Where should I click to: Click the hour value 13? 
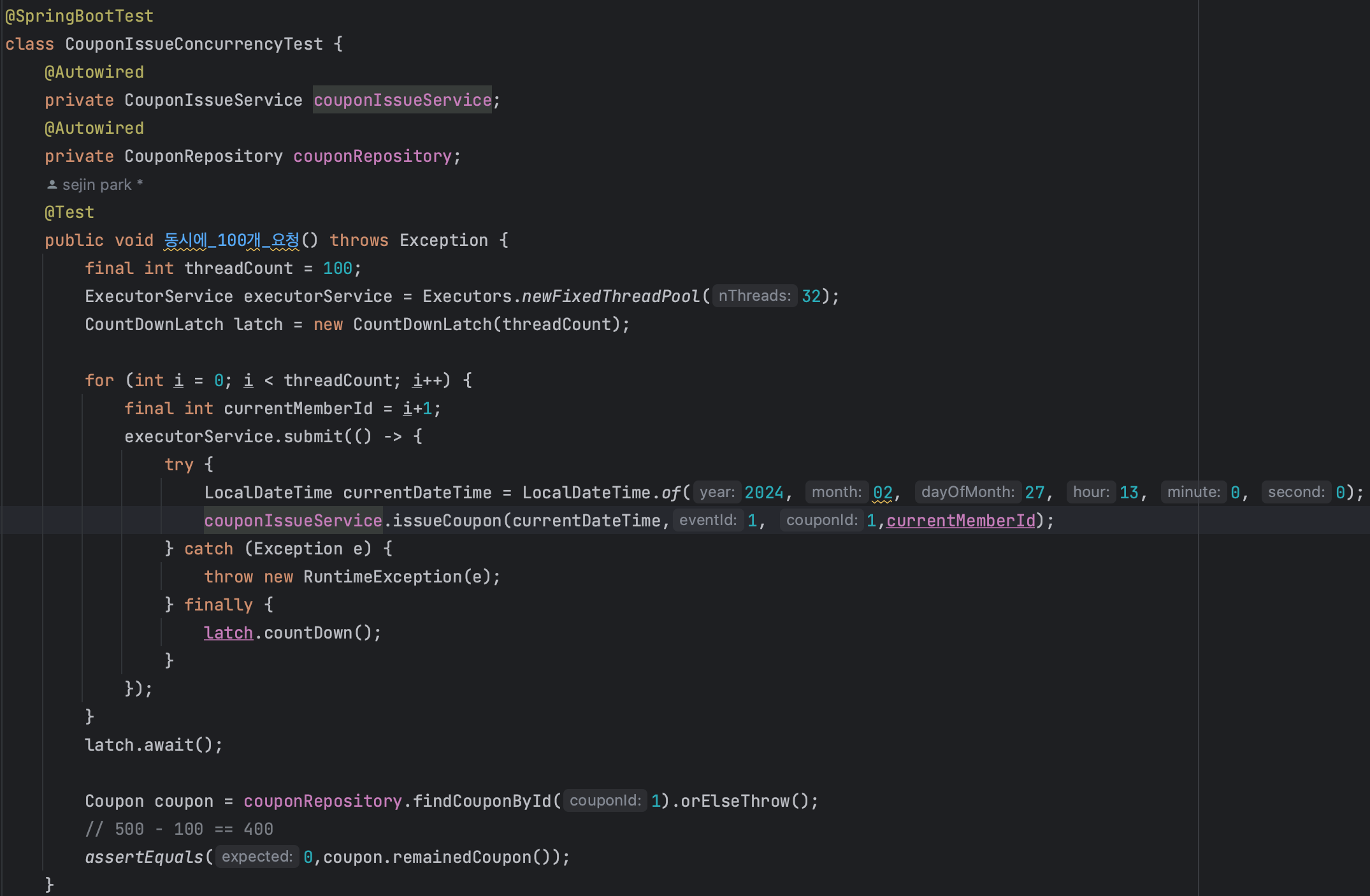[x=1129, y=493]
